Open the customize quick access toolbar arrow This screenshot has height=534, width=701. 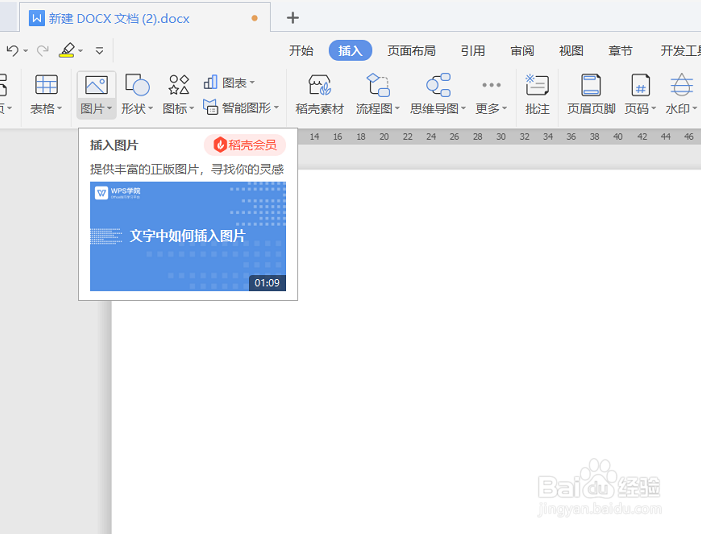pos(99,51)
